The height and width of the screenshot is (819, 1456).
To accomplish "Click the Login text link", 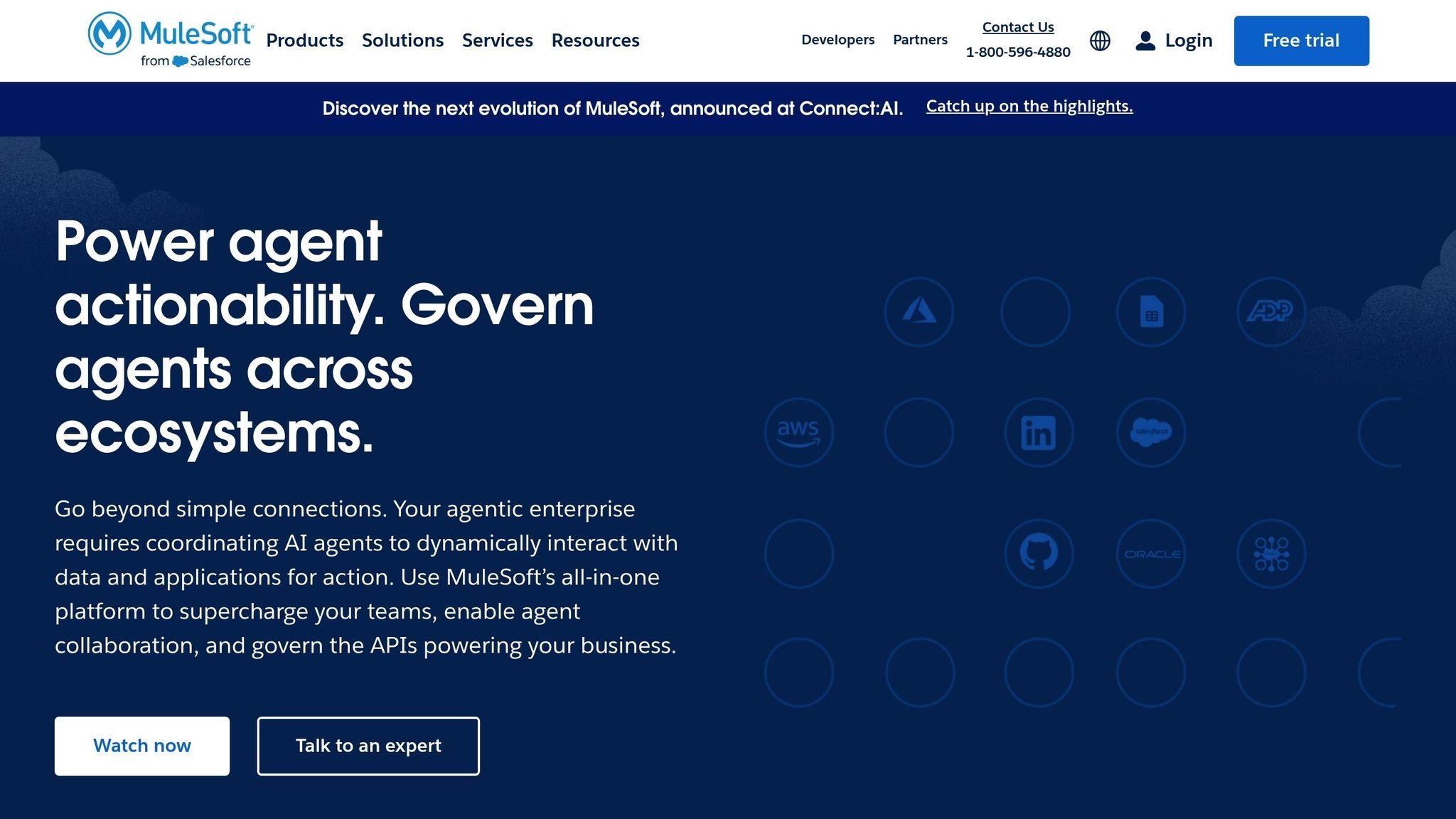I will click(1189, 41).
